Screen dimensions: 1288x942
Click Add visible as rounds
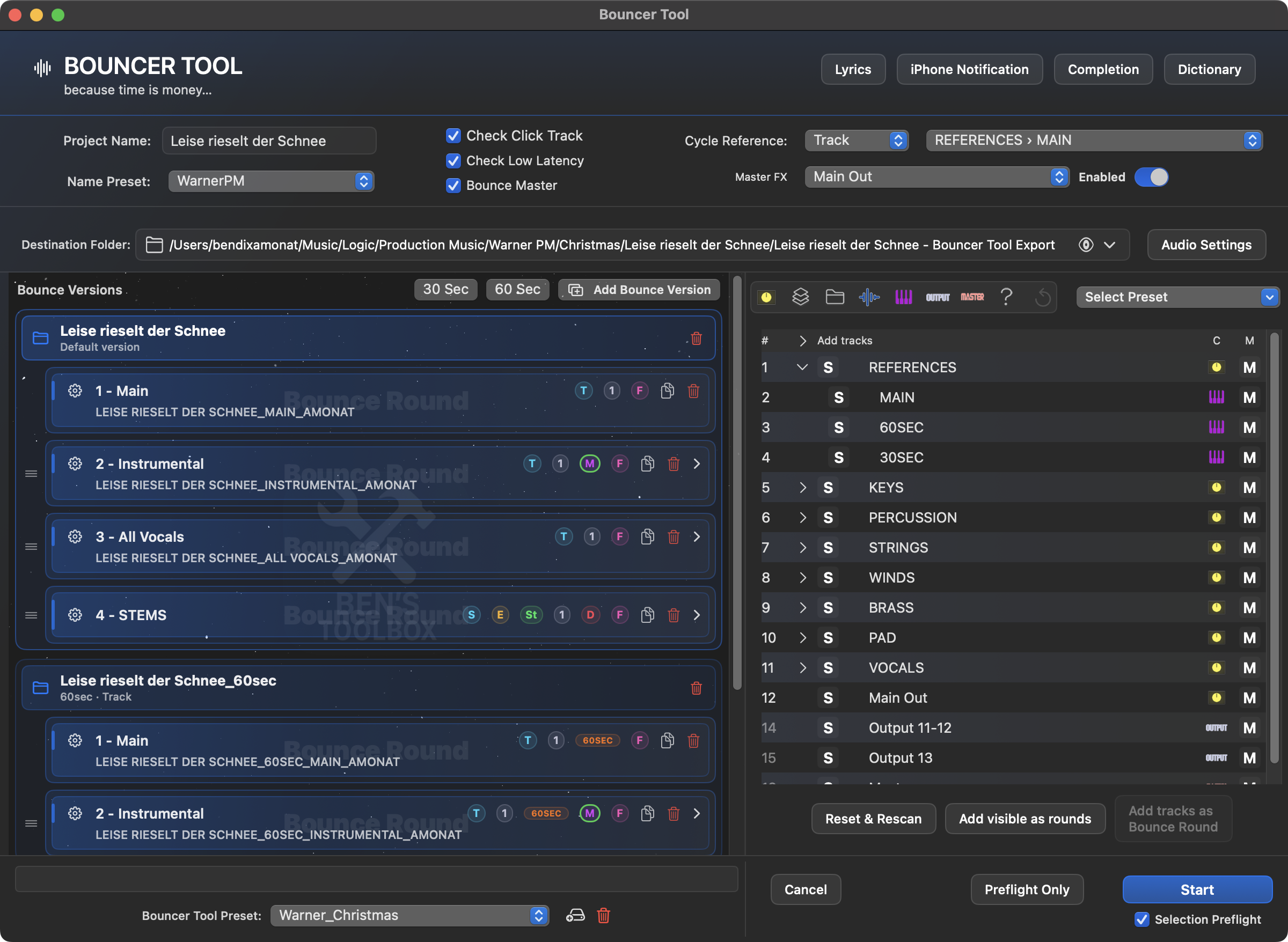click(x=1024, y=818)
